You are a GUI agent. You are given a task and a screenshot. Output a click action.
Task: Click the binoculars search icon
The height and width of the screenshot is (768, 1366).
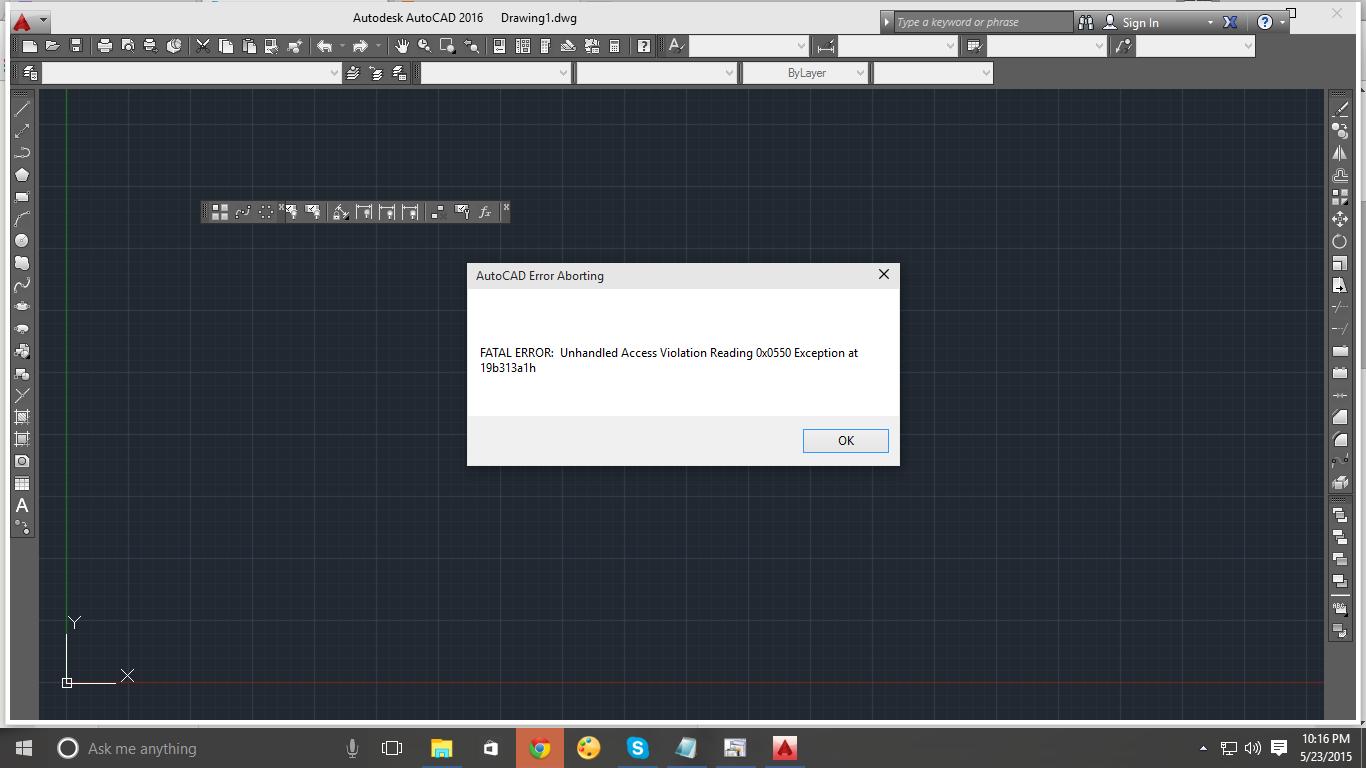1088,22
